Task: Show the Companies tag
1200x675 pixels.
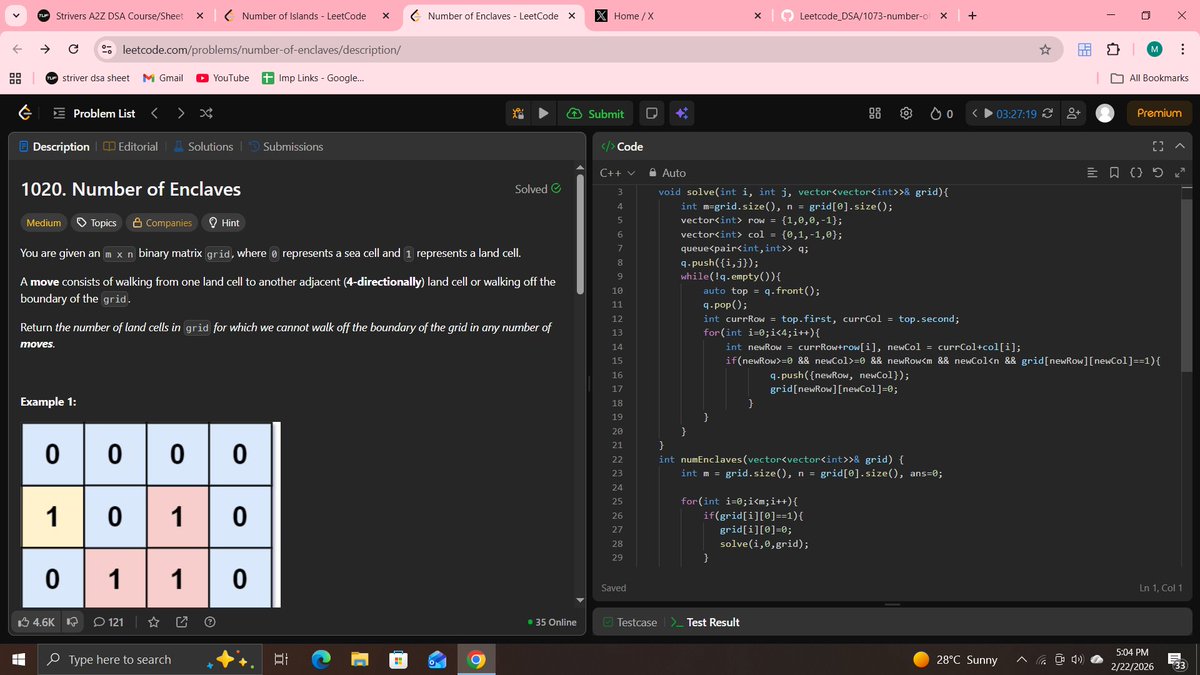Action: click(x=162, y=223)
